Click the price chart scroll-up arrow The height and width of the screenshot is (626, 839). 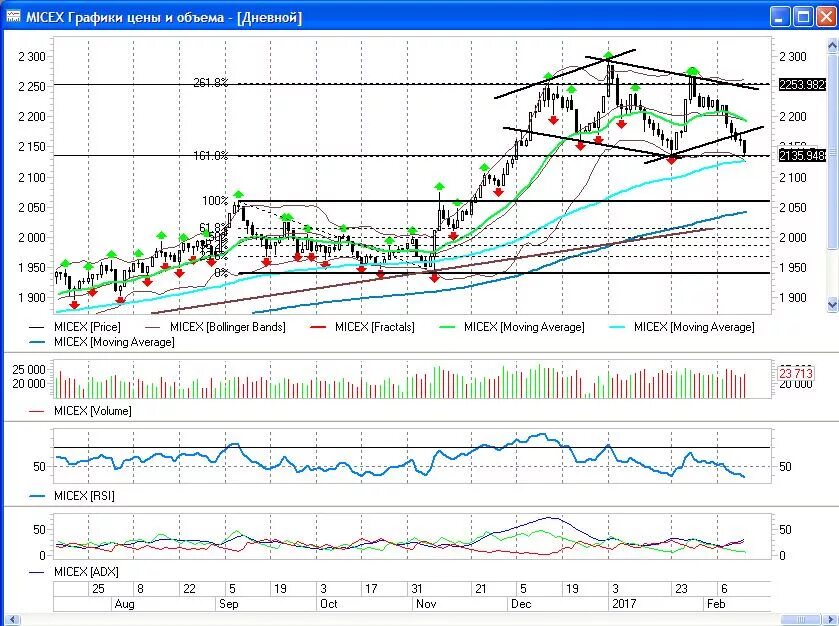pos(832,46)
